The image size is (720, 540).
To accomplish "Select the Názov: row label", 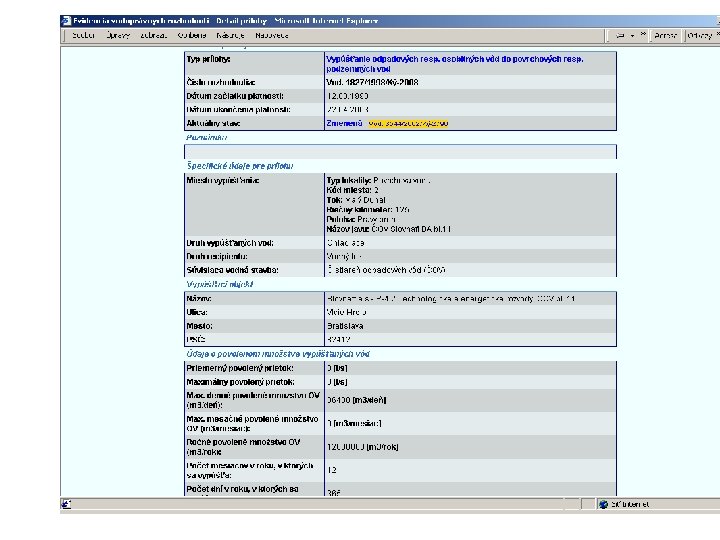I will 199,298.
